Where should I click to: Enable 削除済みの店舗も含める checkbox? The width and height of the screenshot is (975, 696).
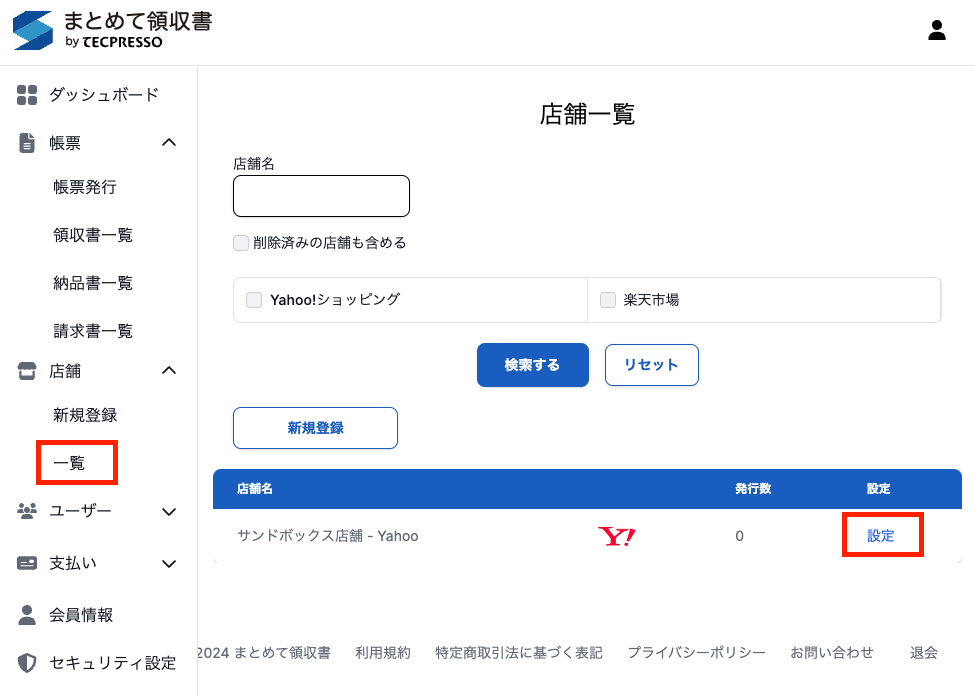coord(241,242)
